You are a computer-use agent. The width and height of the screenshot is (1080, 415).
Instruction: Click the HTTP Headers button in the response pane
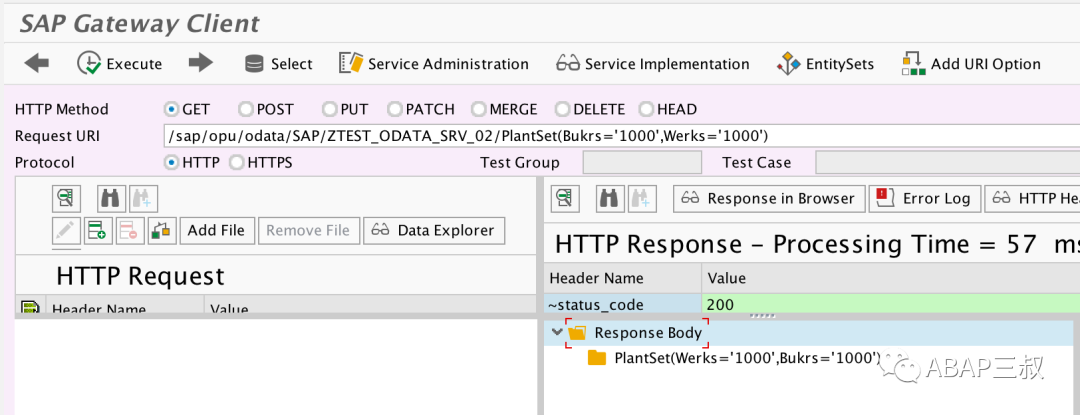[x=1032, y=198]
